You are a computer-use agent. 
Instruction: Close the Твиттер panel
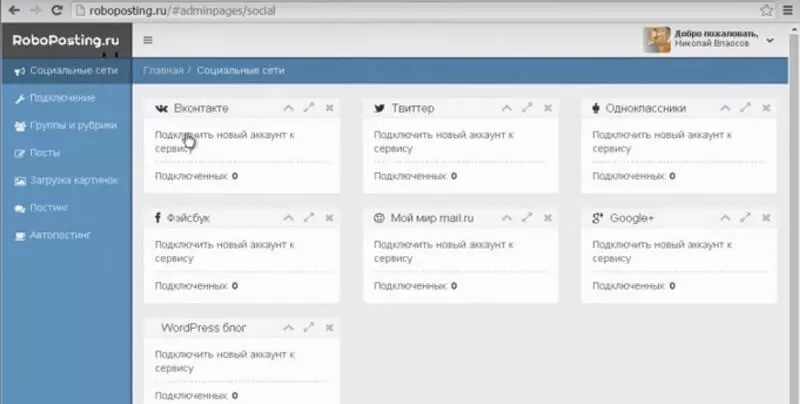click(x=549, y=107)
